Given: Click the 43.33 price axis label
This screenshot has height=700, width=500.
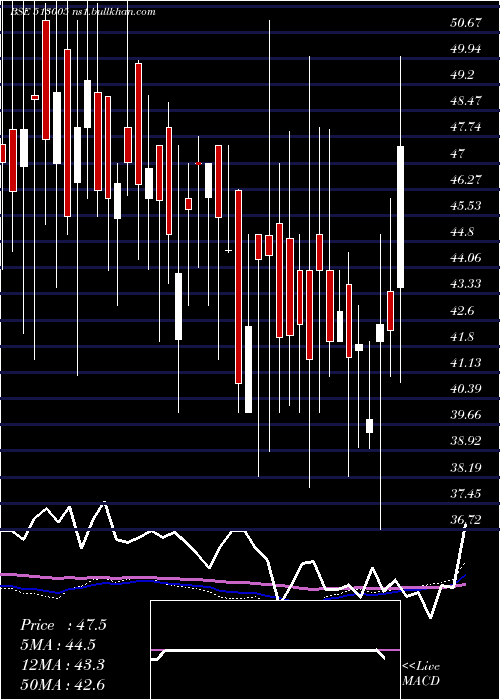Looking at the screenshot, I should [466, 284].
